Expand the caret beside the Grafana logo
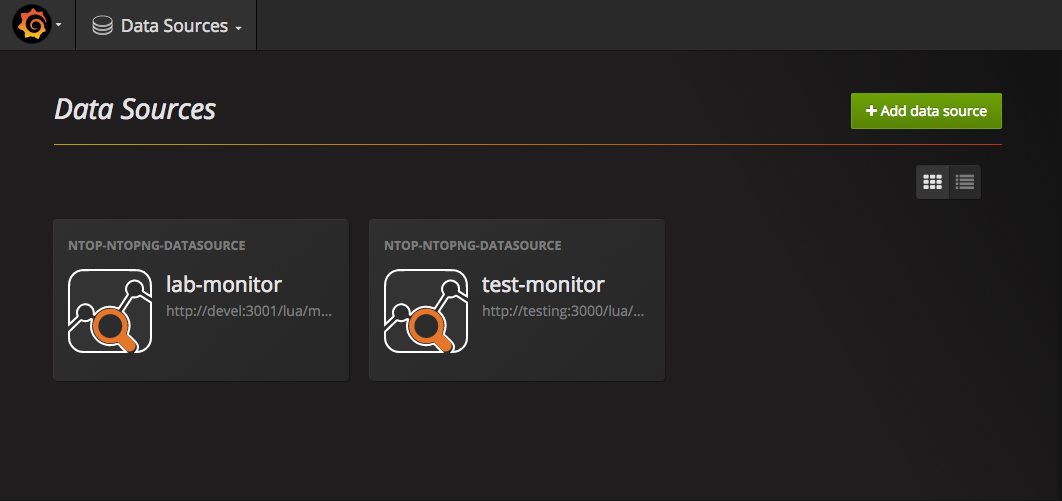The image size is (1062, 501). (x=59, y=26)
